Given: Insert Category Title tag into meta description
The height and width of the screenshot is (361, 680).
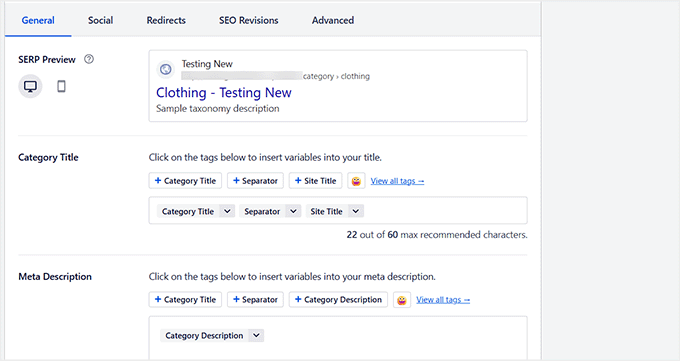Looking at the screenshot, I should (185, 300).
